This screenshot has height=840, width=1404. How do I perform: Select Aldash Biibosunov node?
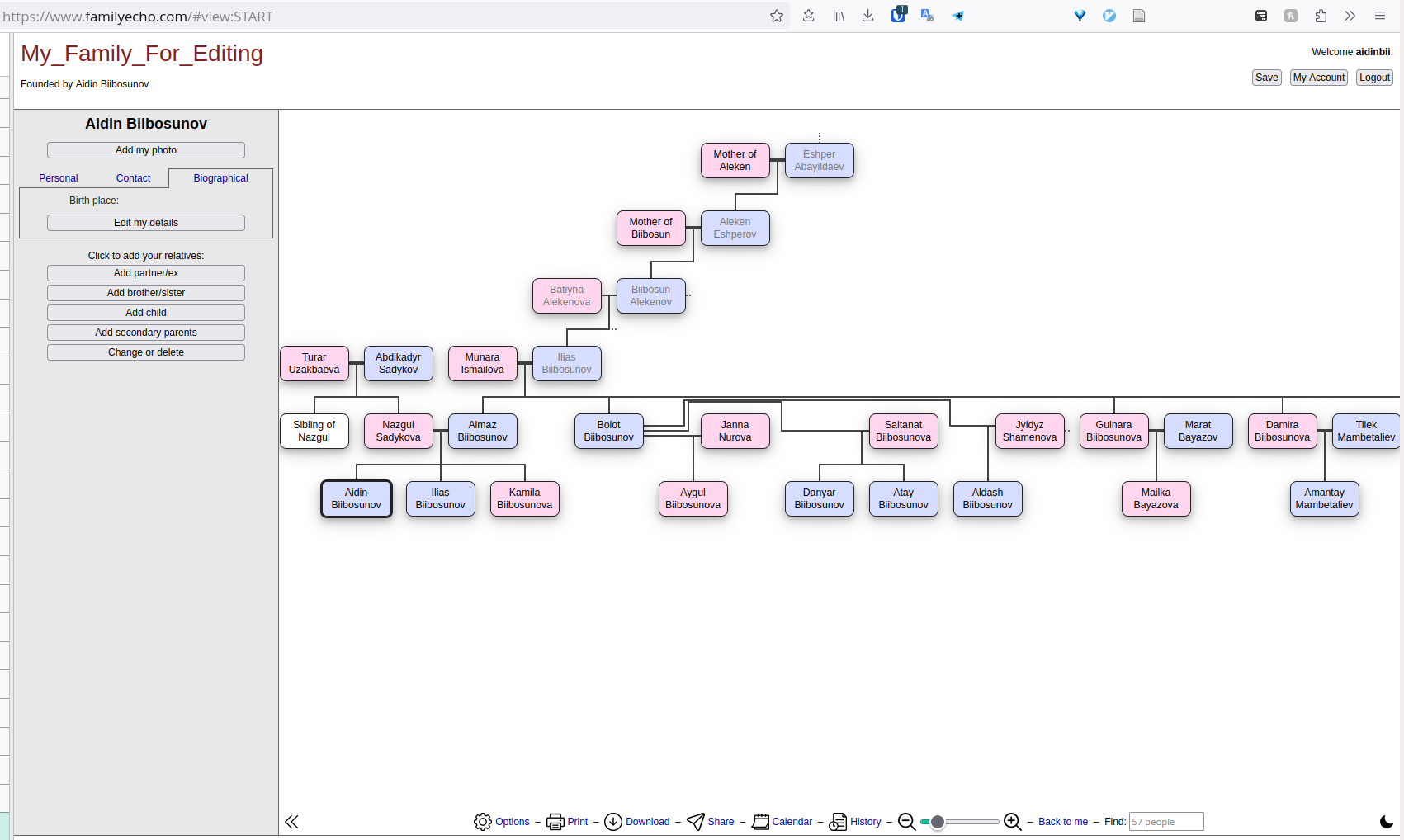[x=988, y=498]
